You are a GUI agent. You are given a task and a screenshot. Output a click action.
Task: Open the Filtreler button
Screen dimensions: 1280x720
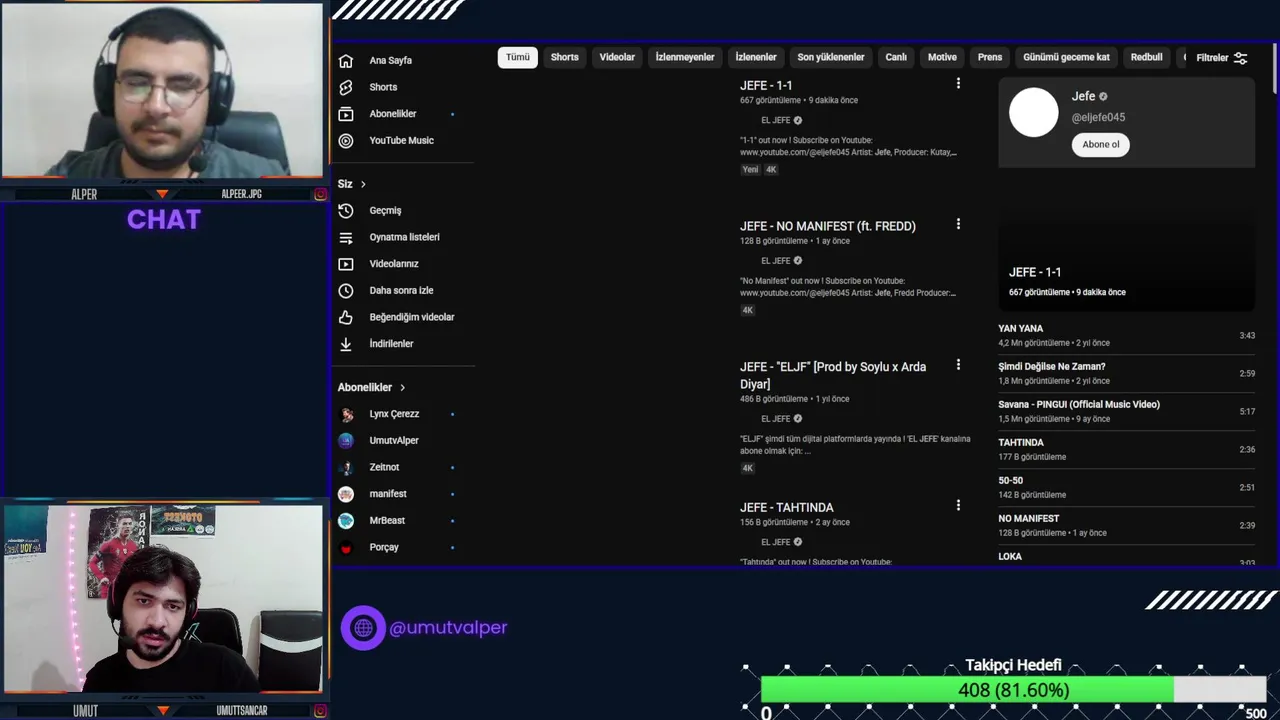click(1221, 58)
